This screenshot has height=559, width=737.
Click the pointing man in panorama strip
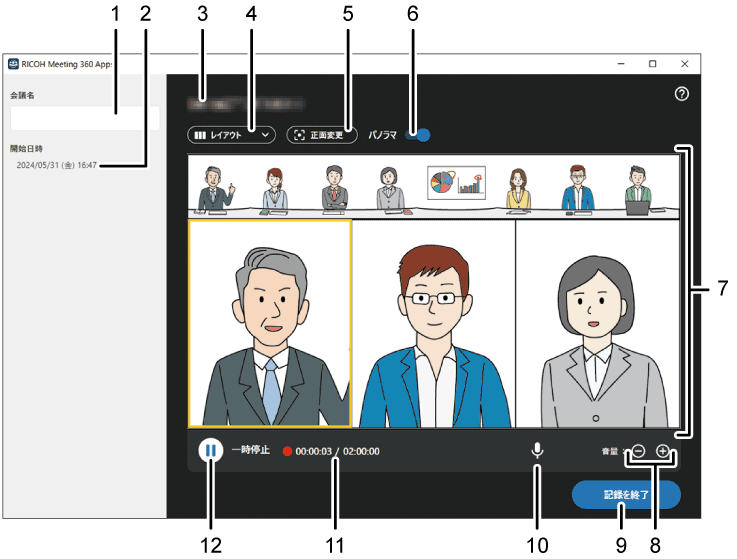click(215, 189)
